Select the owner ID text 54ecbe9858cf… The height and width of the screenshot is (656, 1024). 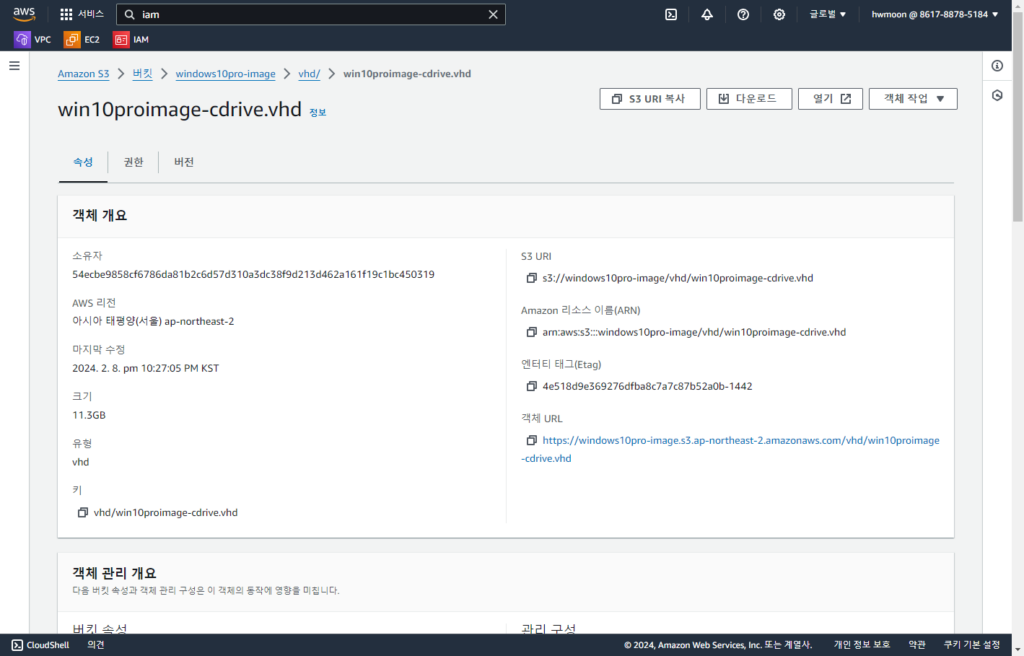tap(253, 274)
